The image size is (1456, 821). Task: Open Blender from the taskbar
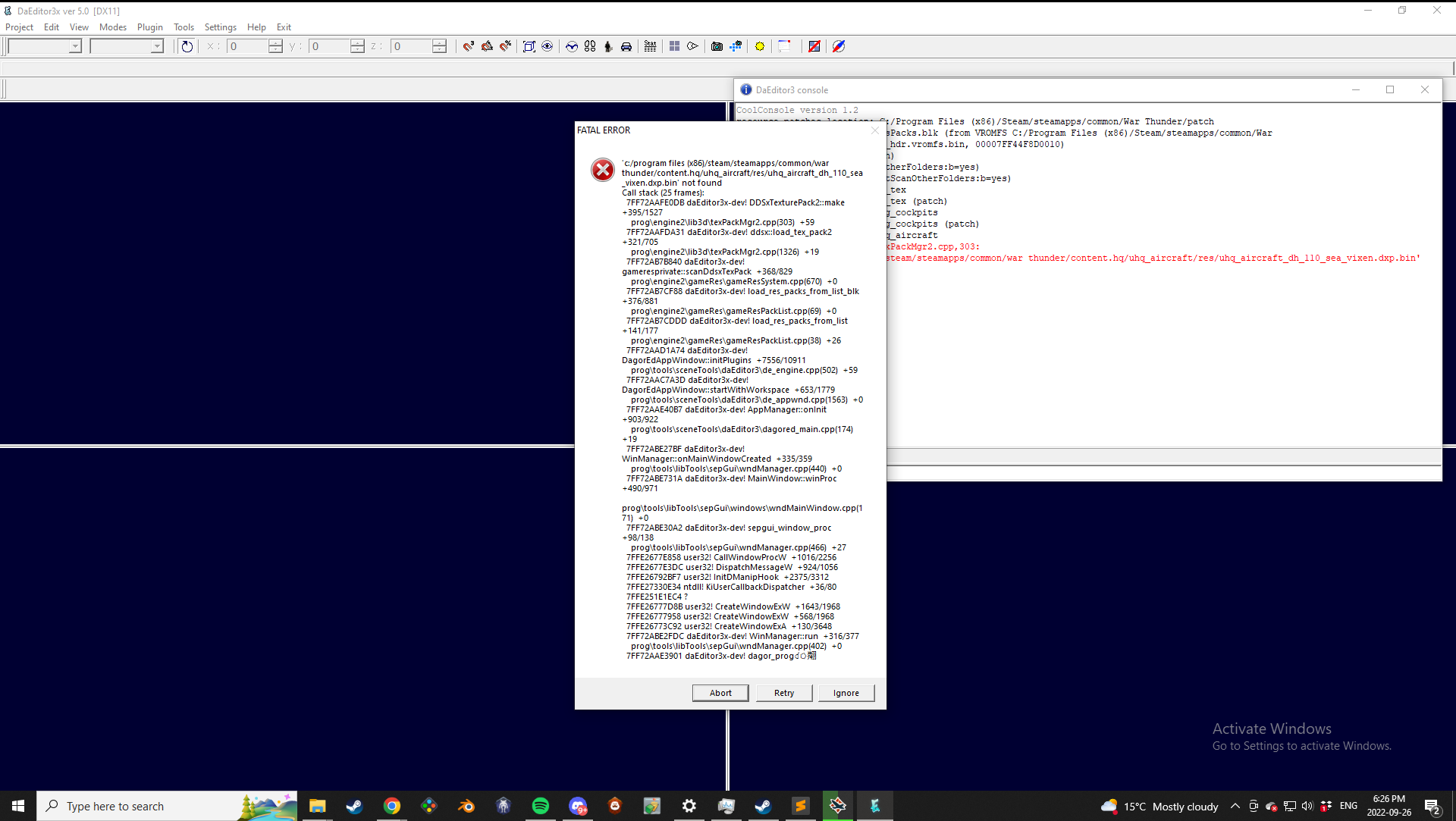(x=466, y=806)
